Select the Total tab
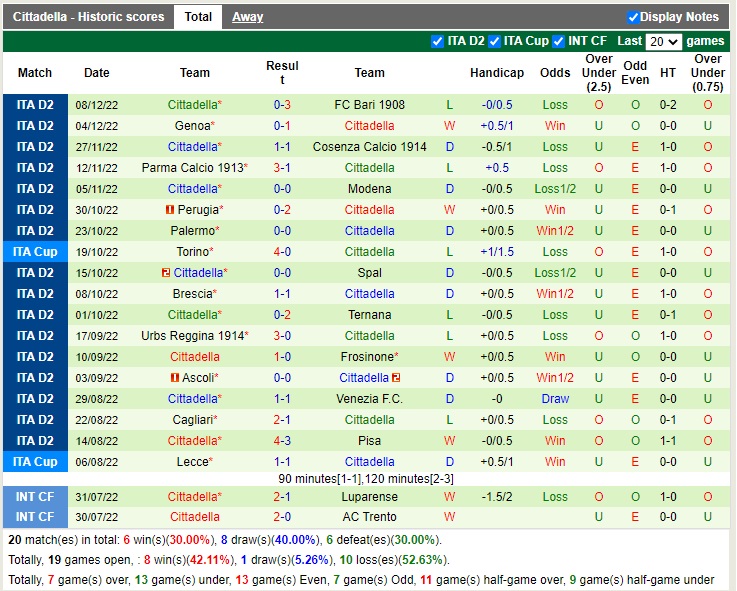Viewport: 737px width, 591px height. coord(198,17)
